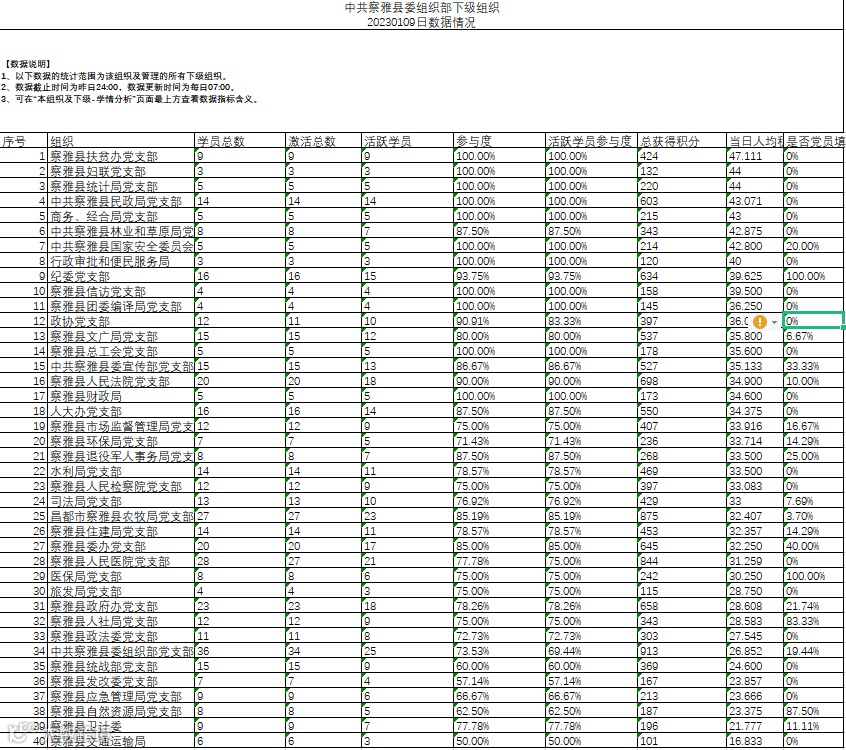Select the 20230109日数据情况 subtitle

421,22
